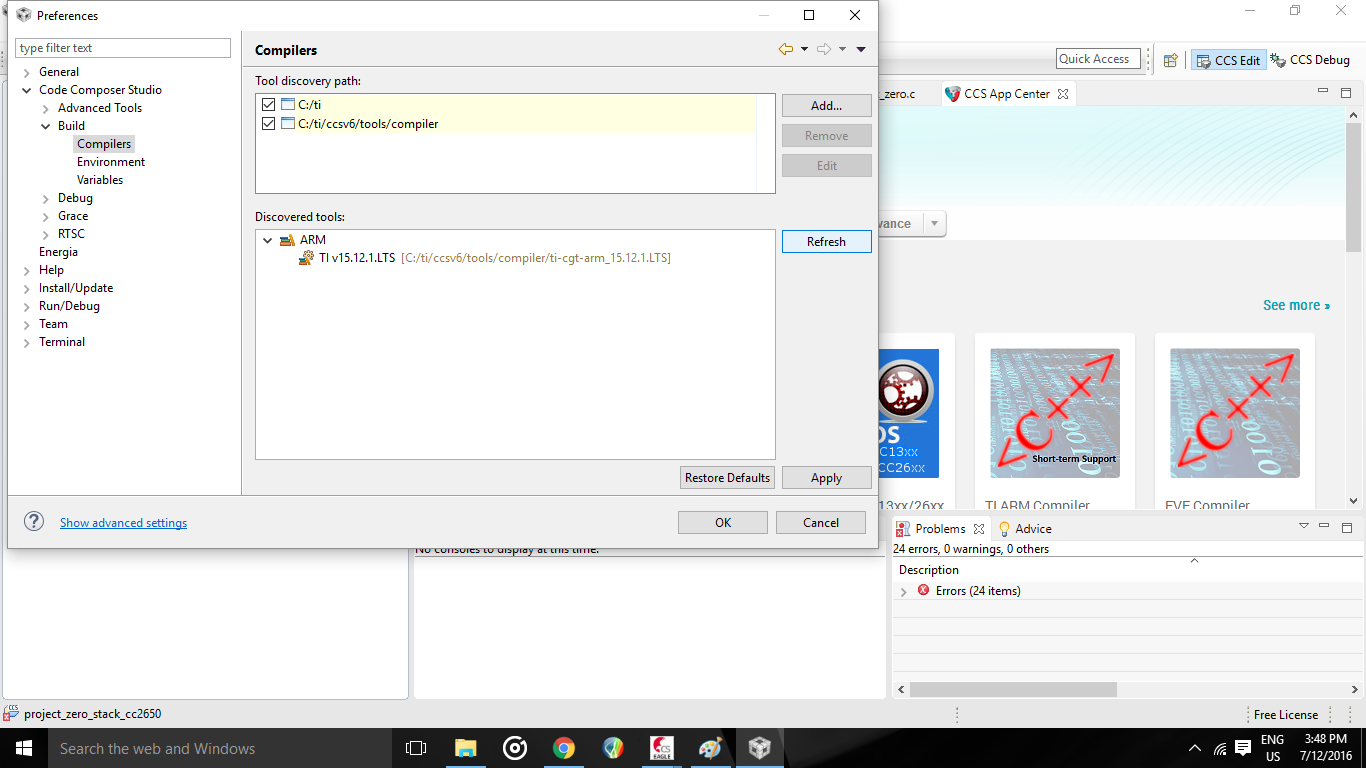Click the Apply button
Screen dimensions: 1366x768
pyautogui.click(x=827, y=478)
